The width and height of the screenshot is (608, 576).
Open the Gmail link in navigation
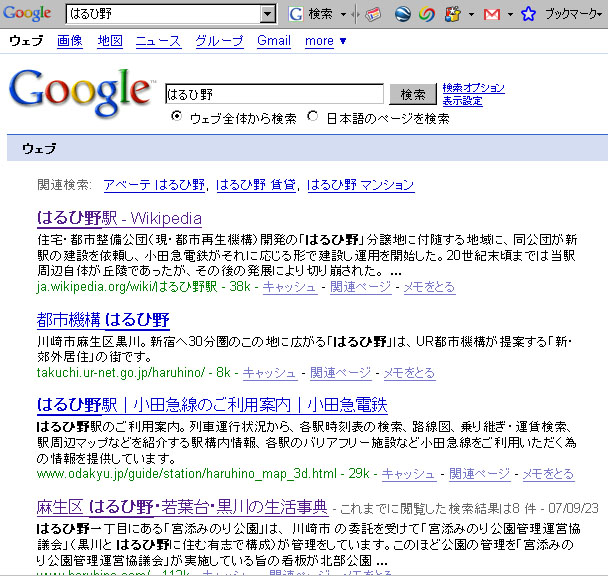(274, 41)
